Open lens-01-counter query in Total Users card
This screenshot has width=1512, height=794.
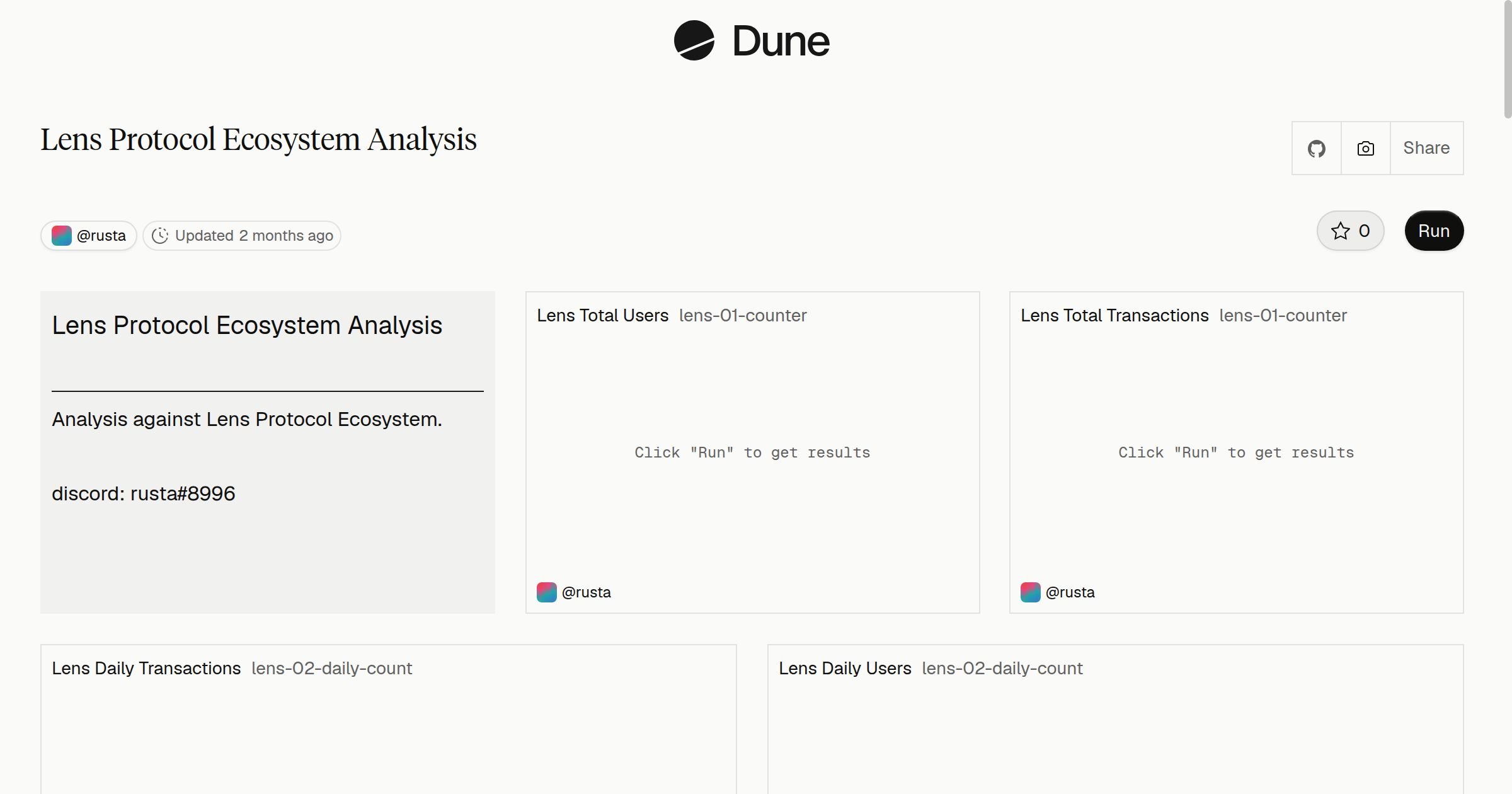743,316
